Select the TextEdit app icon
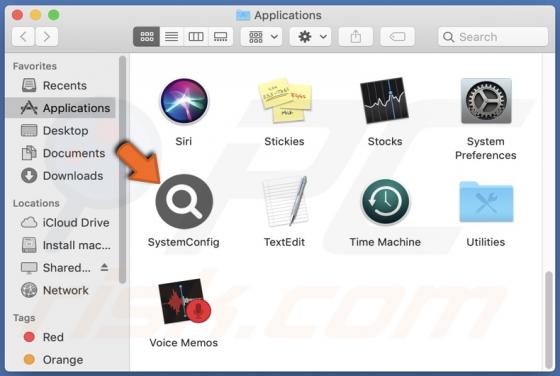Screen dimensions: 560x376 point(285,201)
